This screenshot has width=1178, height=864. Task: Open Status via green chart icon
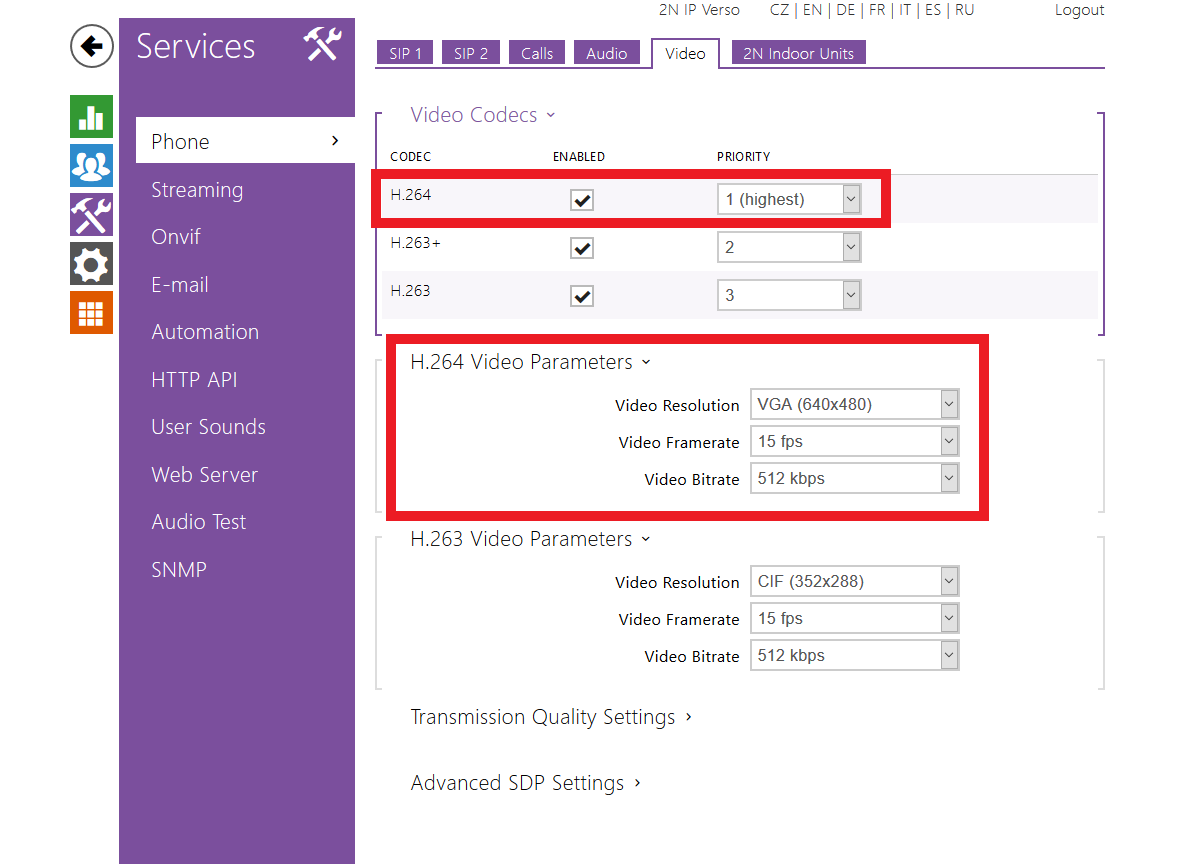point(91,116)
